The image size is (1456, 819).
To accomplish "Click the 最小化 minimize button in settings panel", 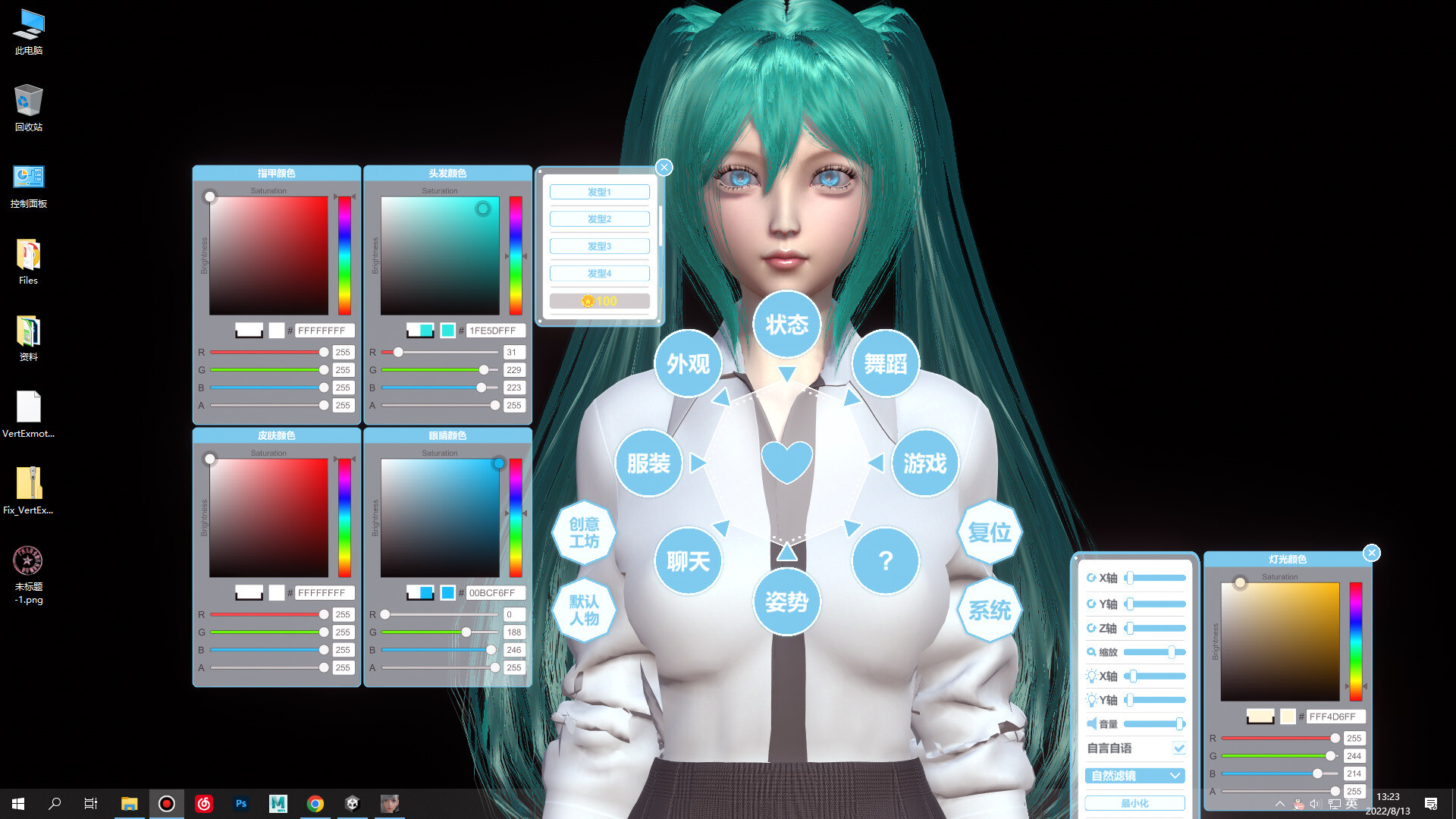I will [x=1134, y=802].
